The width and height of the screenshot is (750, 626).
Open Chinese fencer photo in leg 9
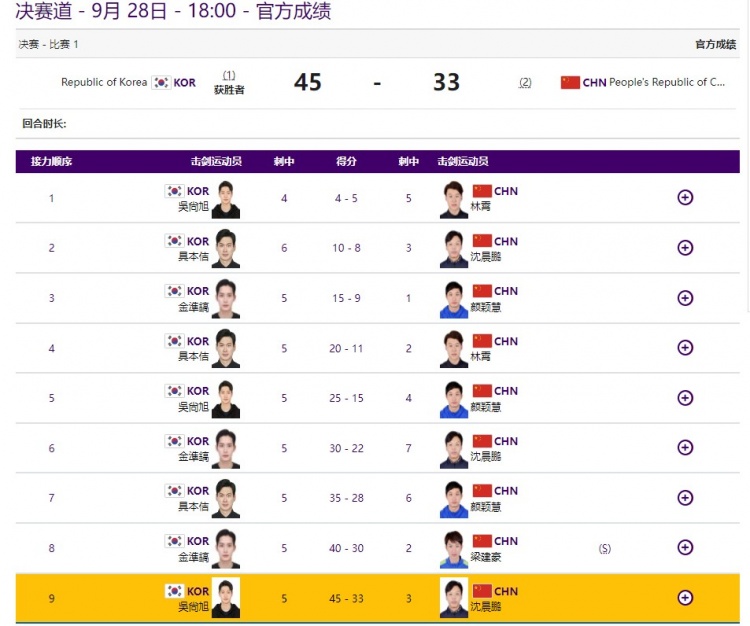tap(453, 598)
